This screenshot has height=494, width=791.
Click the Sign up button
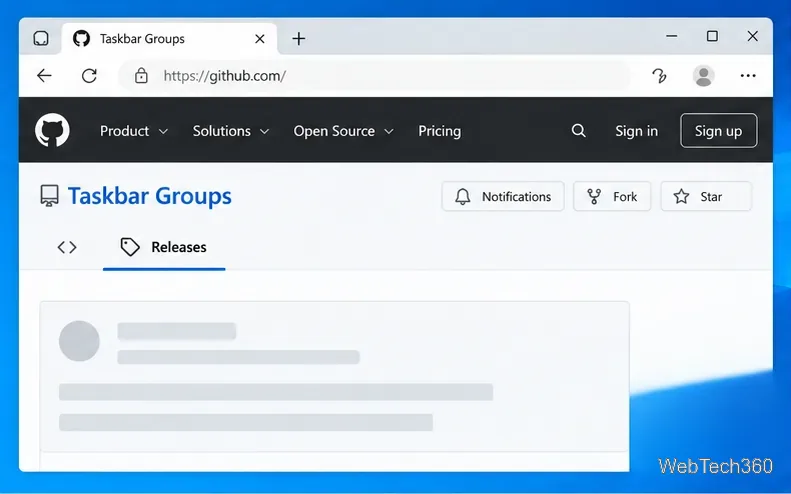[718, 131]
